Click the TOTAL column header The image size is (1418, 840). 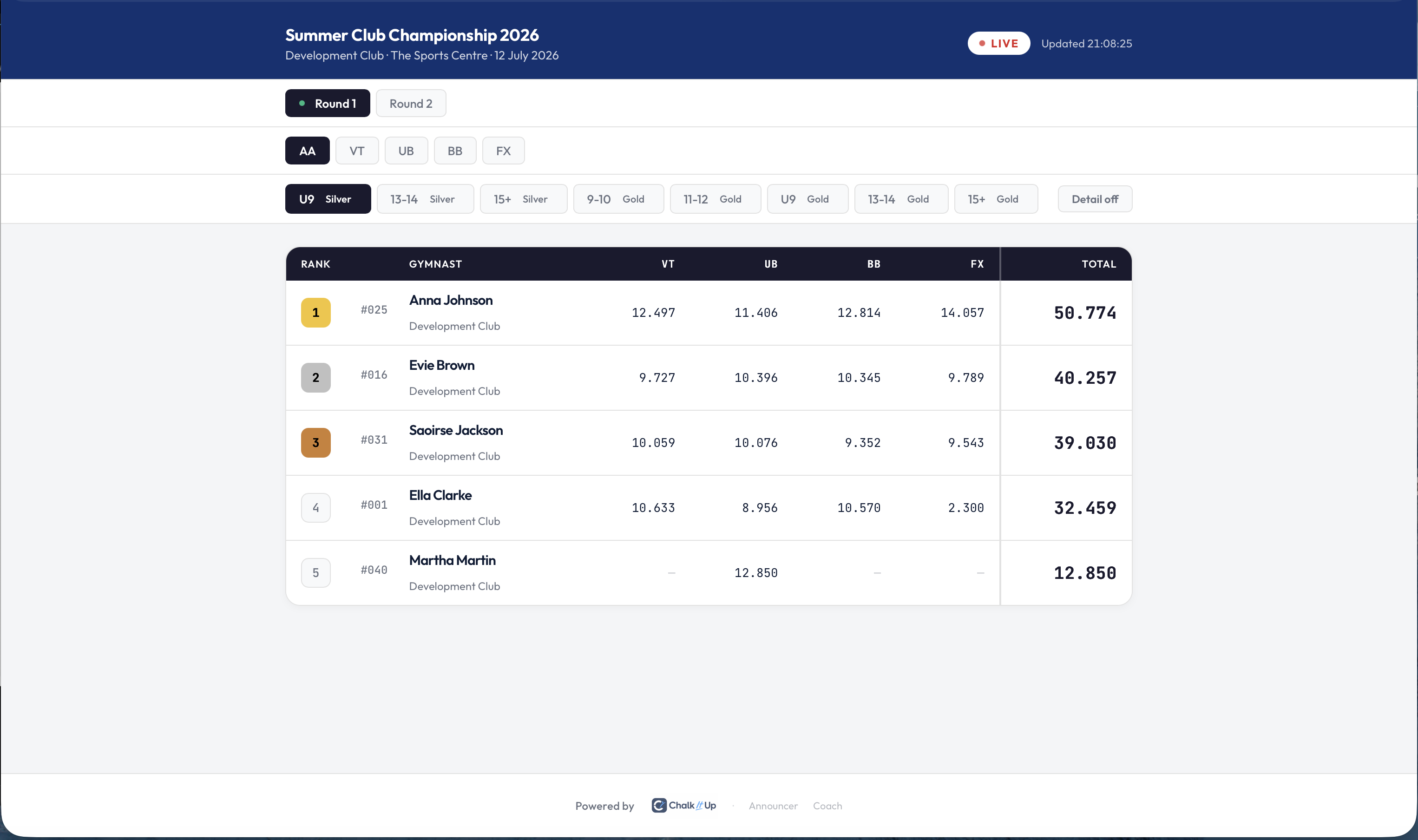click(1099, 264)
